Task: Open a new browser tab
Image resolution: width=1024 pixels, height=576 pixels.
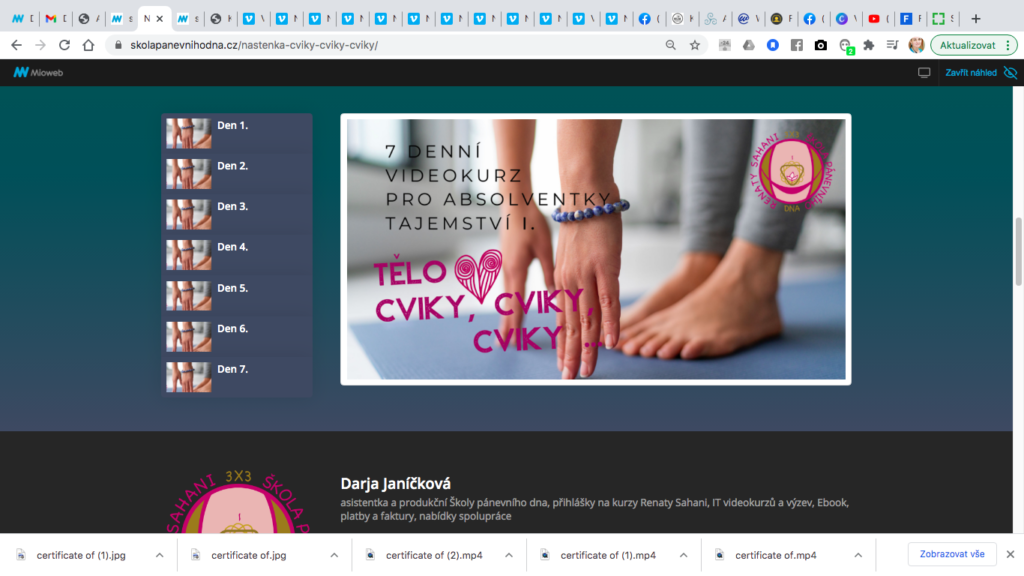Action: (976, 19)
